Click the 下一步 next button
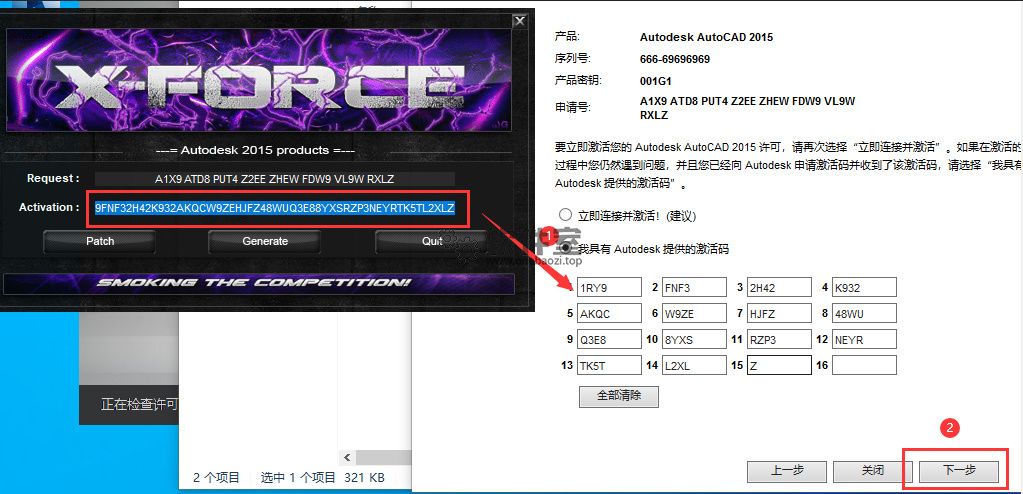1023x494 pixels. coord(958,471)
